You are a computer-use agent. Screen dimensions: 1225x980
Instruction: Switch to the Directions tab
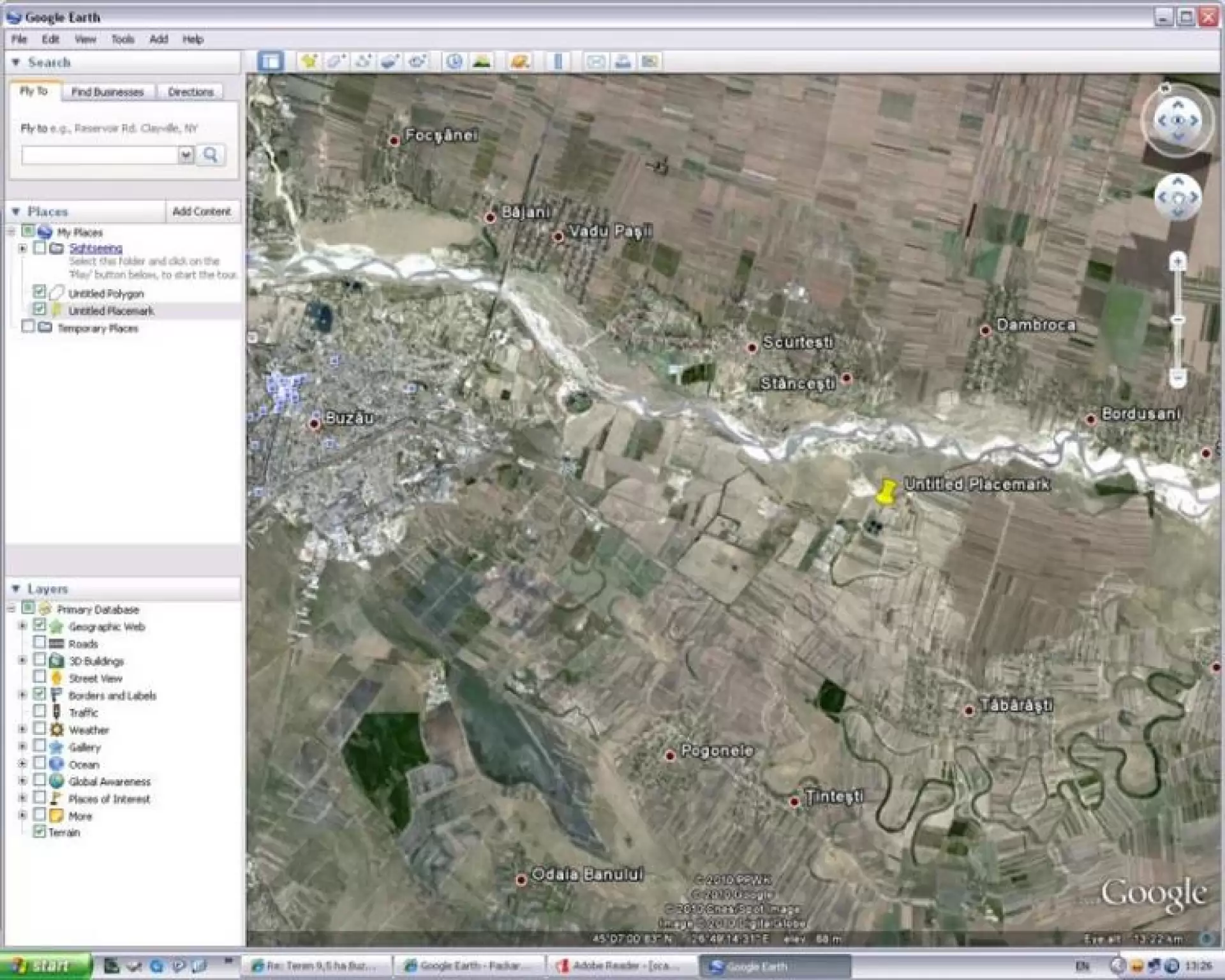(x=190, y=92)
